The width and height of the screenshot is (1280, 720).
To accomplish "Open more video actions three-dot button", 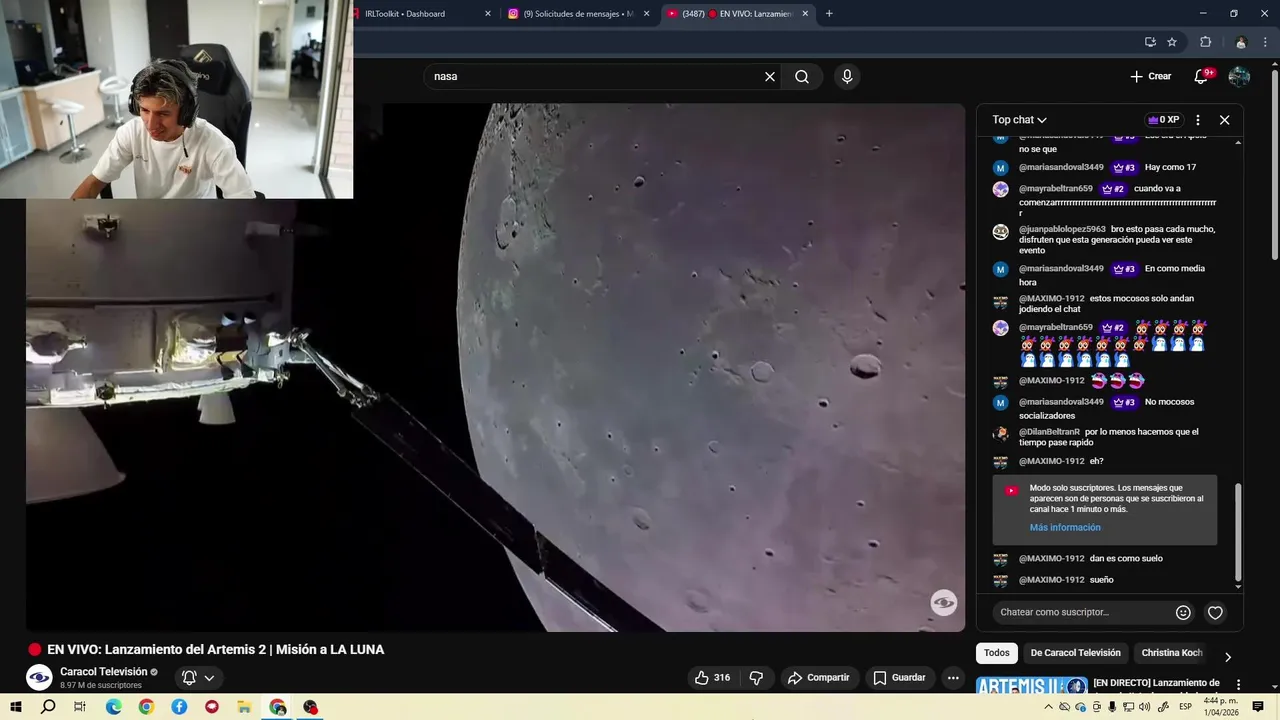I will 953,678.
